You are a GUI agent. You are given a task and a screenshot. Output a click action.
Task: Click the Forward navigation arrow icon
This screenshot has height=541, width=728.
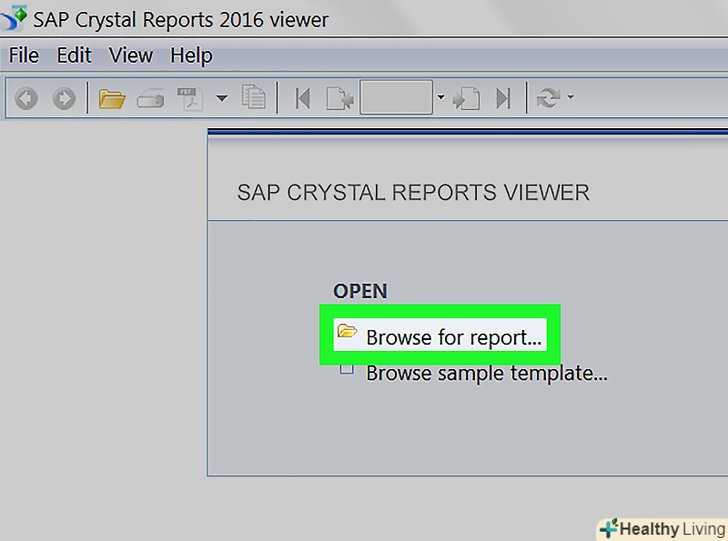64,98
